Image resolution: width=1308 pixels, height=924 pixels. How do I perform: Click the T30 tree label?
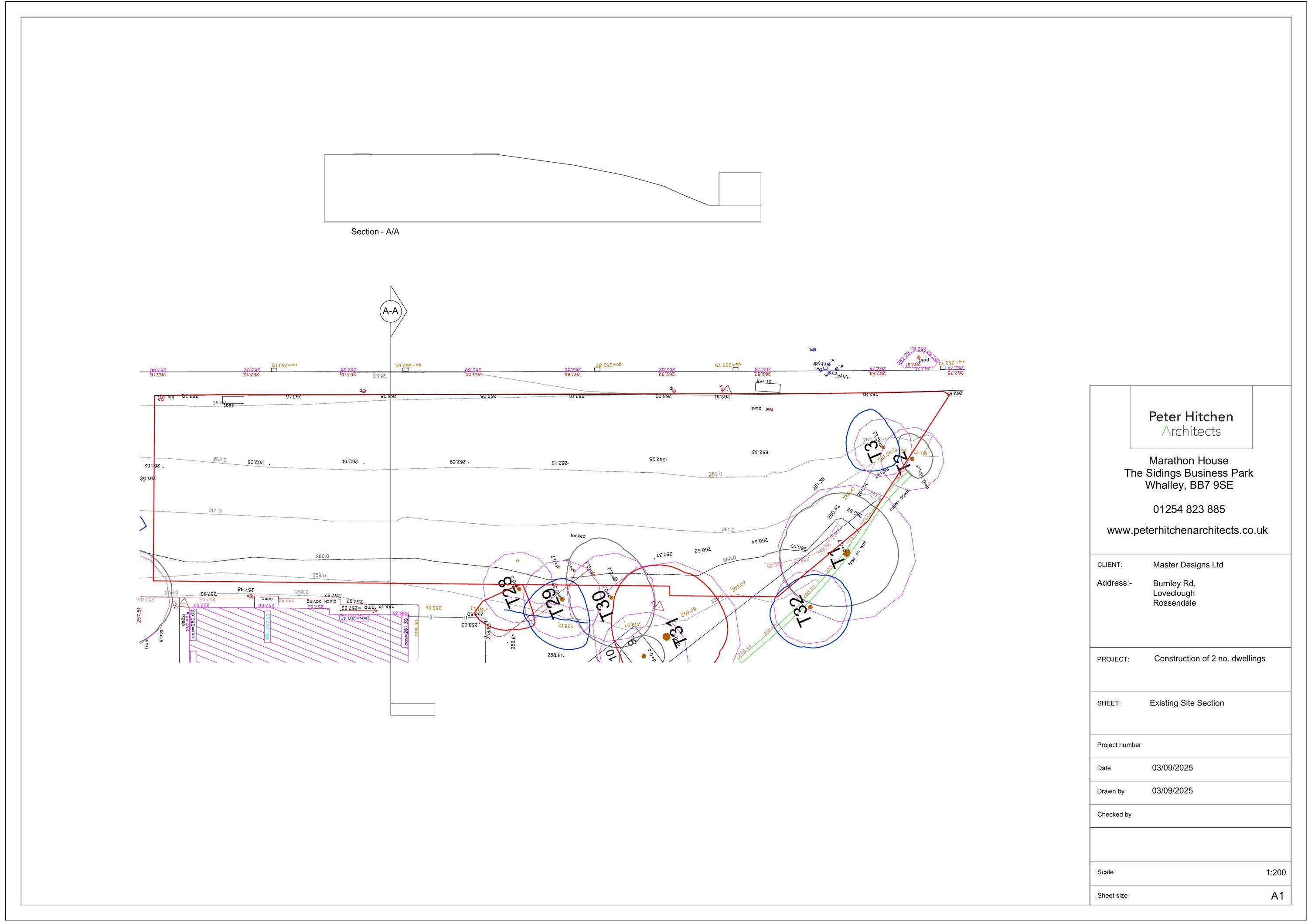[603, 606]
